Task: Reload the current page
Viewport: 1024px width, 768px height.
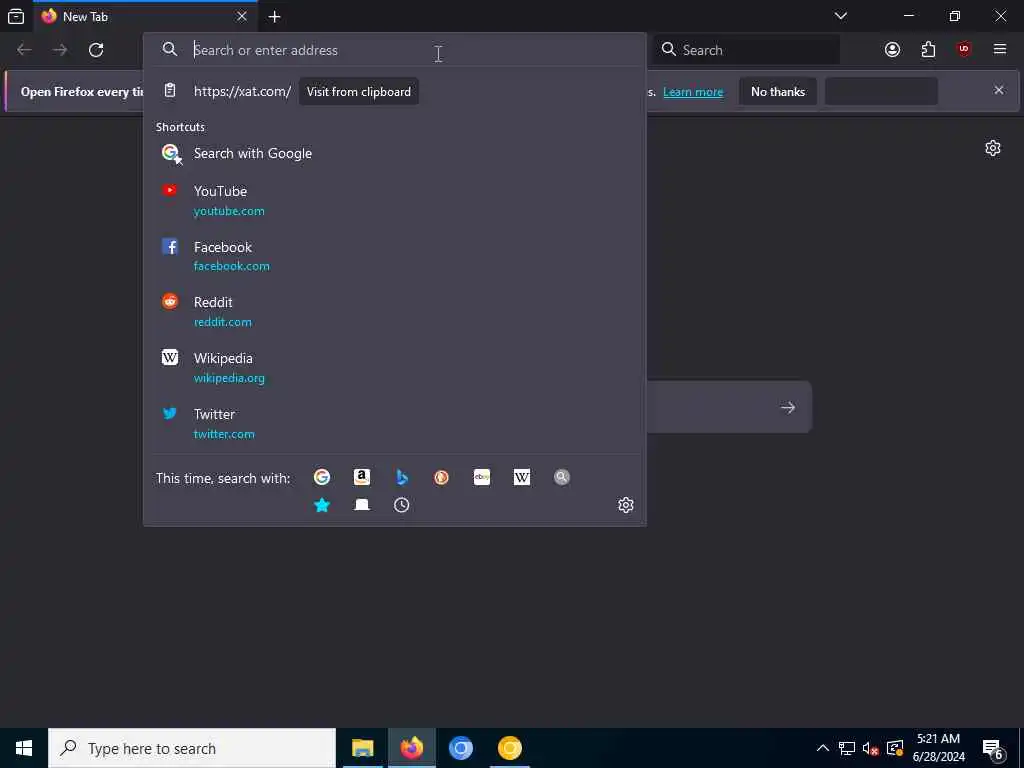Action: coord(96,50)
